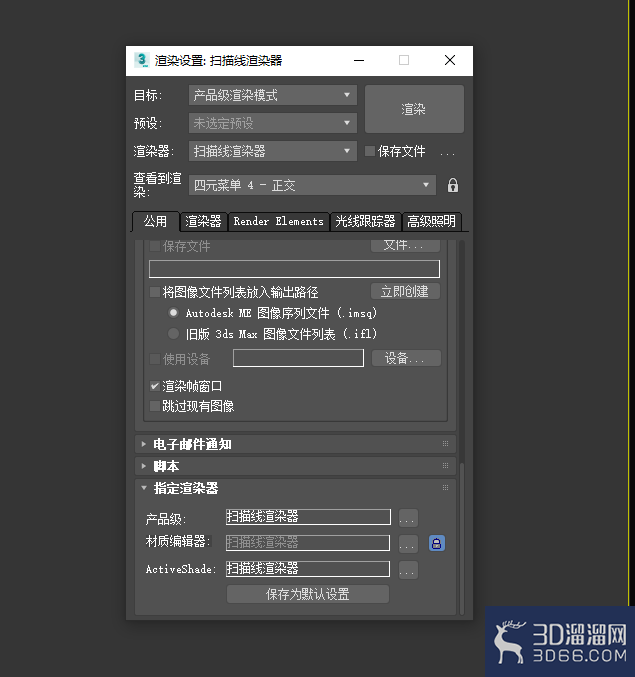Open the 渲染器 扫描线渲染器 dropdown

coord(273,151)
